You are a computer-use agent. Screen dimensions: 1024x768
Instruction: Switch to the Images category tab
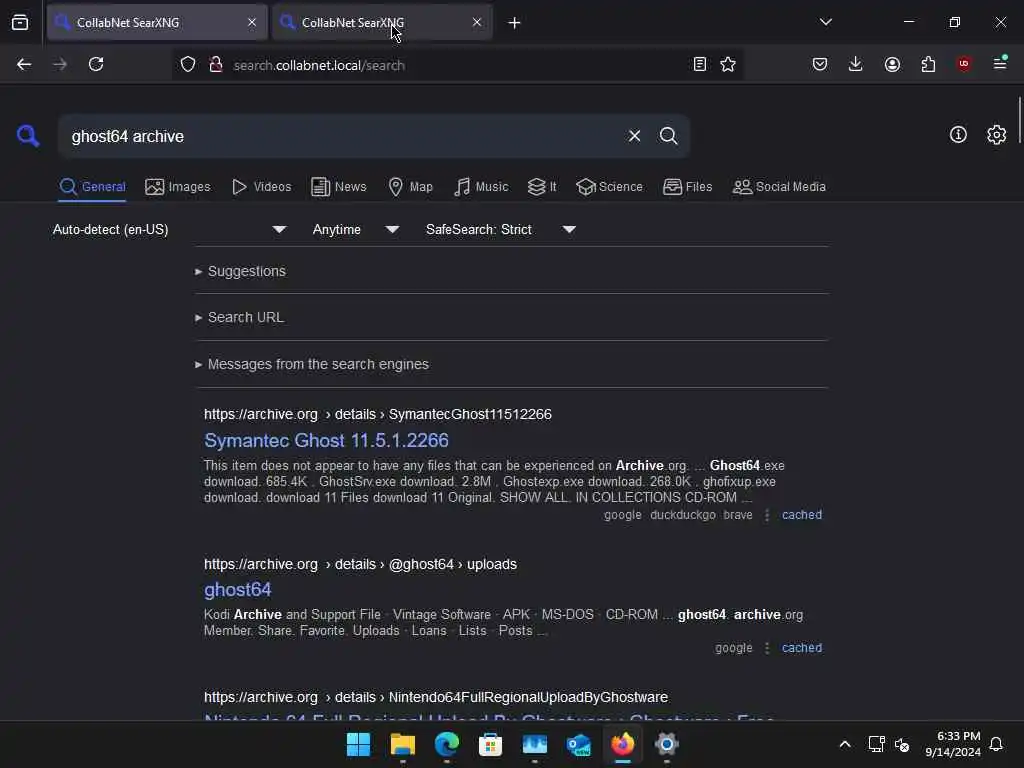178,187
